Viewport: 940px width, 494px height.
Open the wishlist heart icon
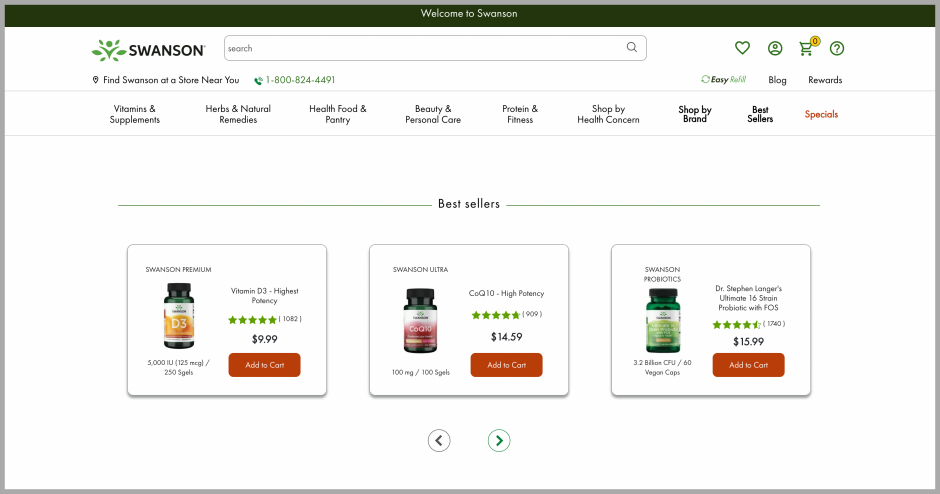click(x=742, y=48)
